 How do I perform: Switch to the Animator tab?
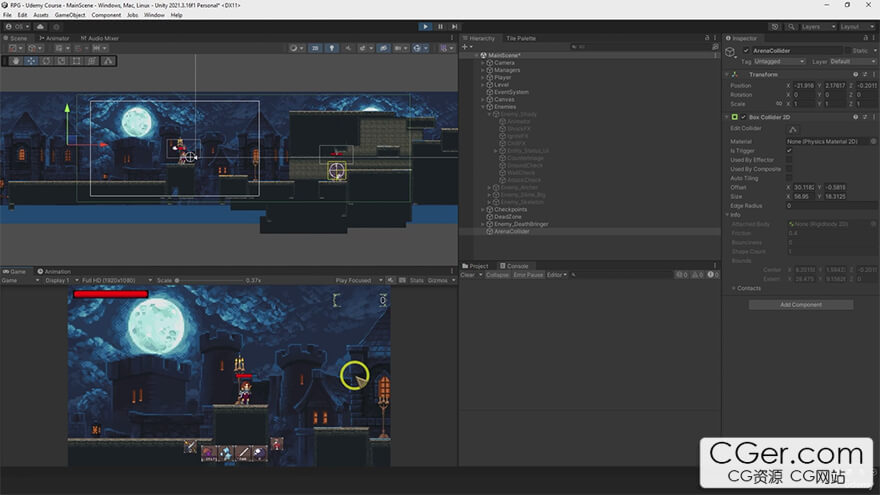(54, 38)
